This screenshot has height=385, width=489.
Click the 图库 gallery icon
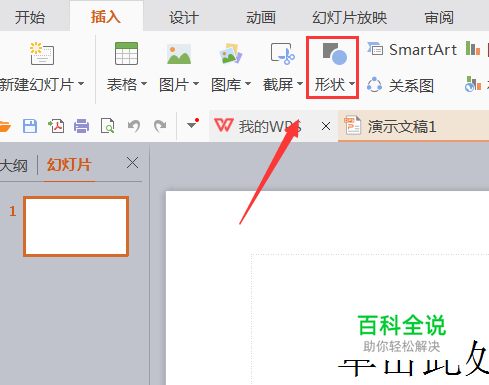point(231,53)
